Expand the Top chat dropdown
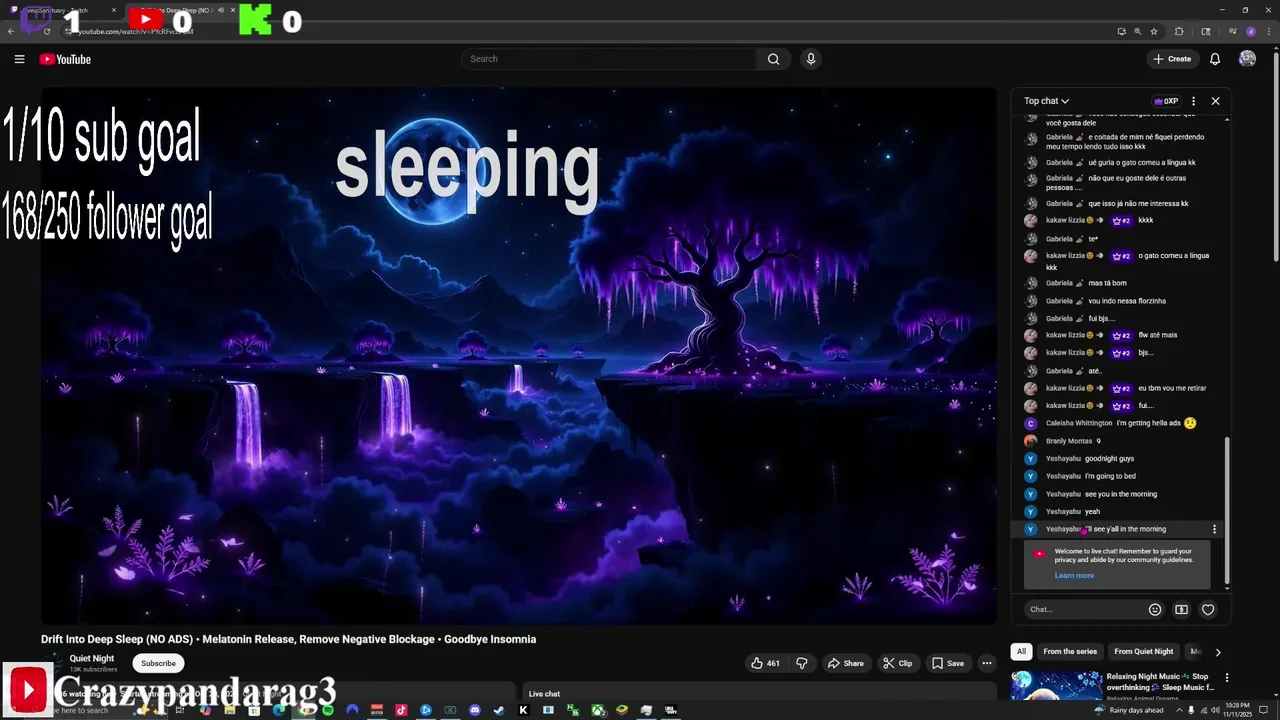This screenshot has width=1280, height=720. (x=1046, y=101)
